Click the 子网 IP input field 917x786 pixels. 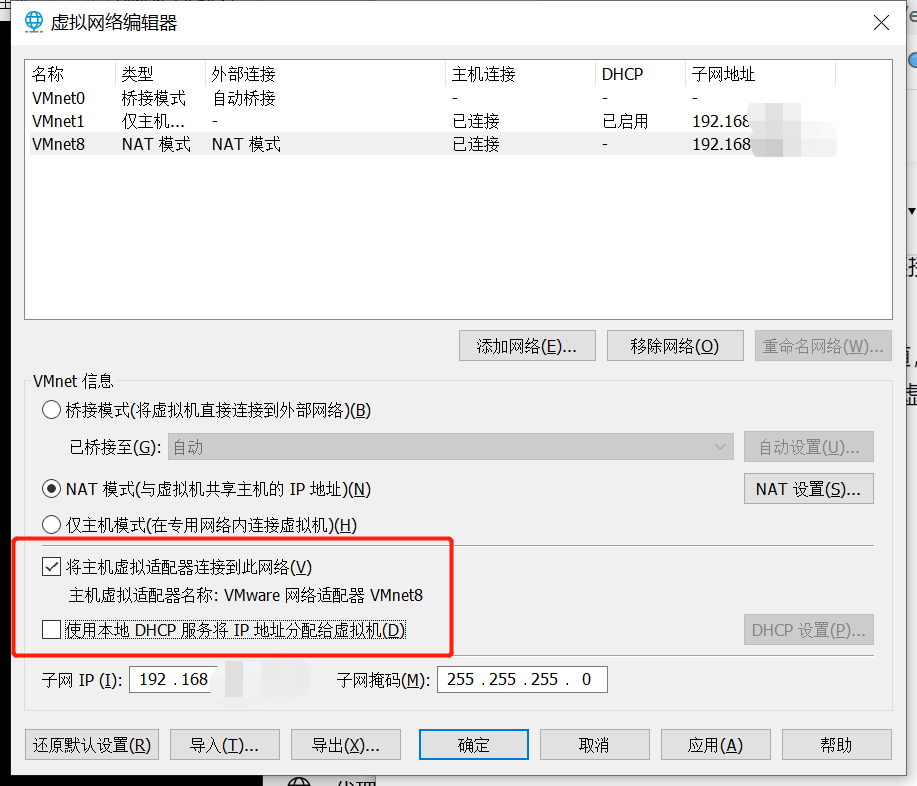click(216, 680)
